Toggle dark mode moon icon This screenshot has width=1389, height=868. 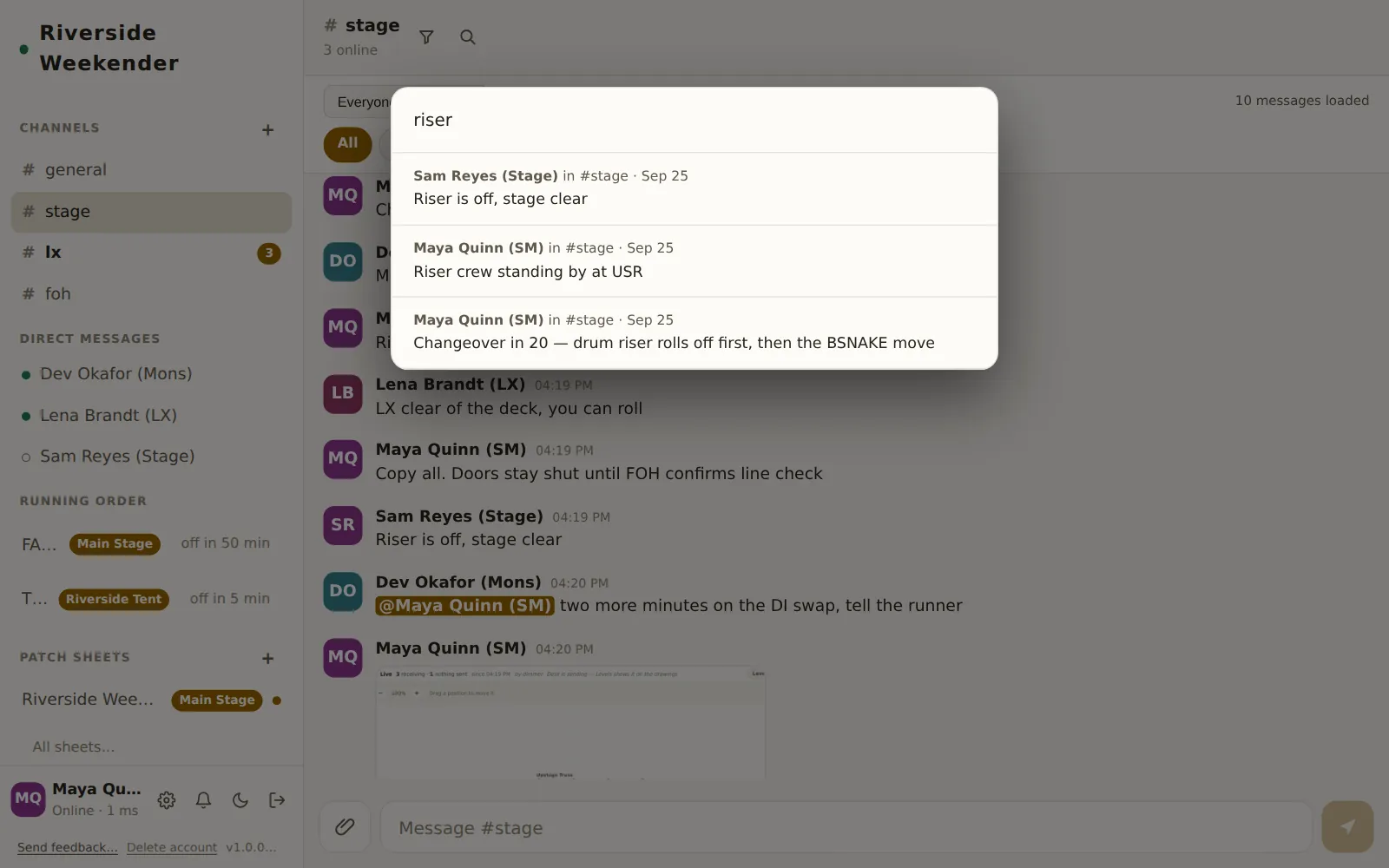[x=240, y=800]
